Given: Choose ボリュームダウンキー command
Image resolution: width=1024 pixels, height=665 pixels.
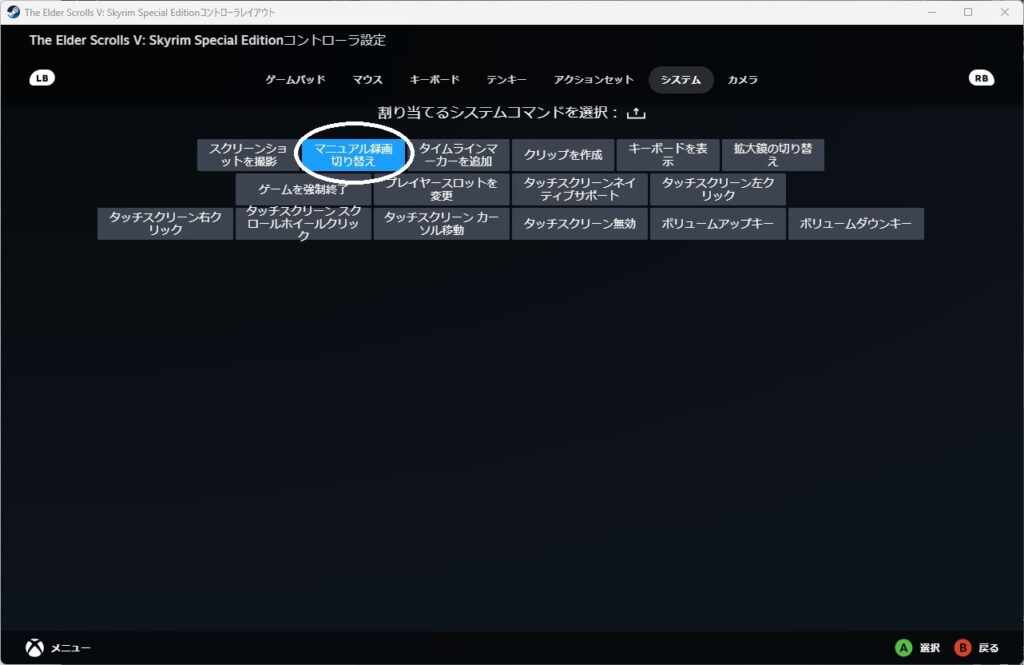Looking at the screenshot, I should [856, 224].
